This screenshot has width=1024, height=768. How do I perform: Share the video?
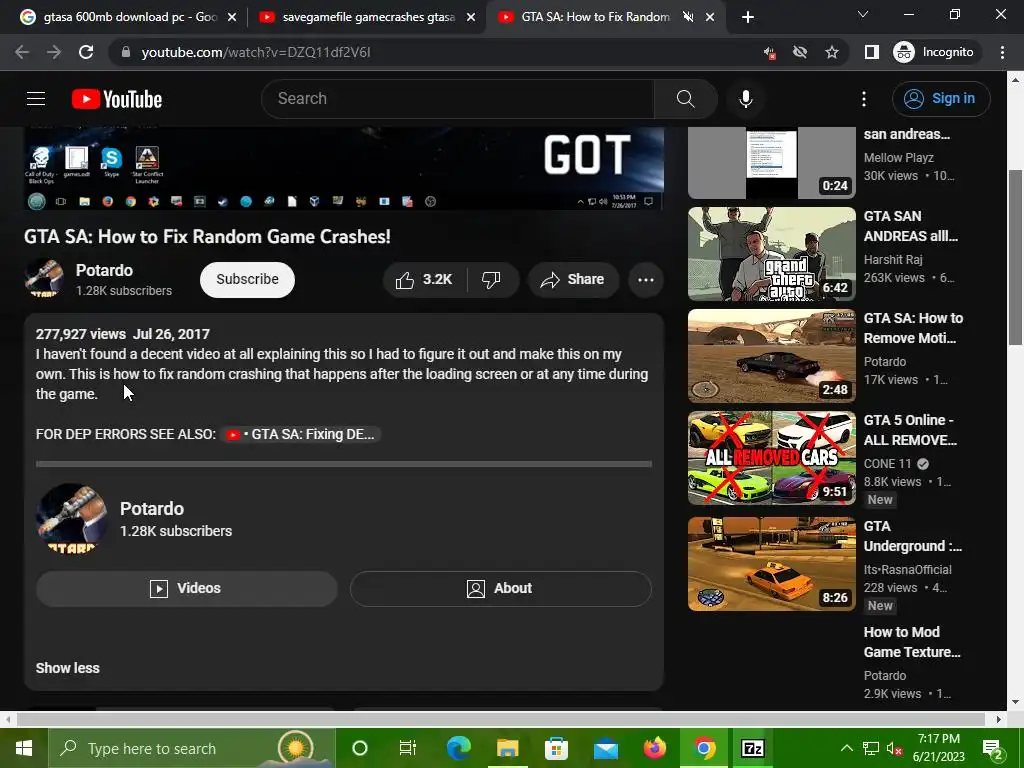[x=573, y=280]
